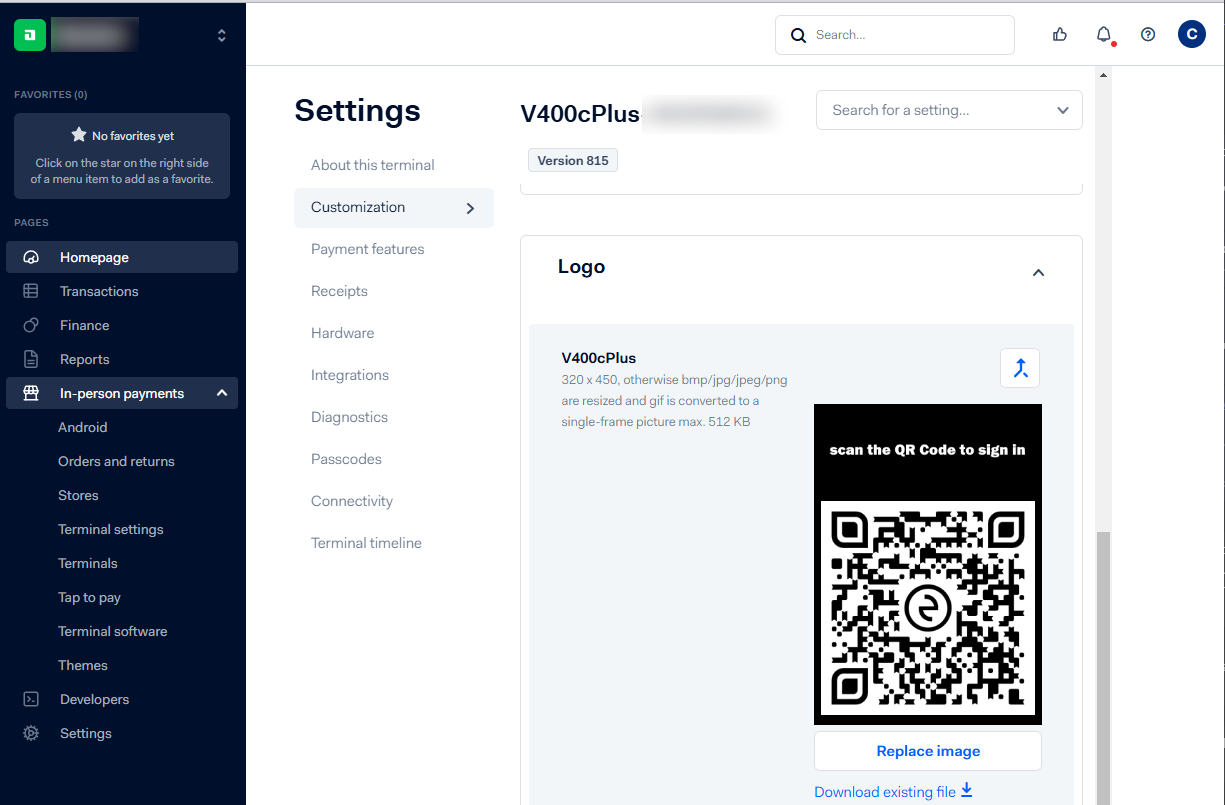Click Replace image button
The width and height of the screenshot is (1225, 805).
(928, 751)
